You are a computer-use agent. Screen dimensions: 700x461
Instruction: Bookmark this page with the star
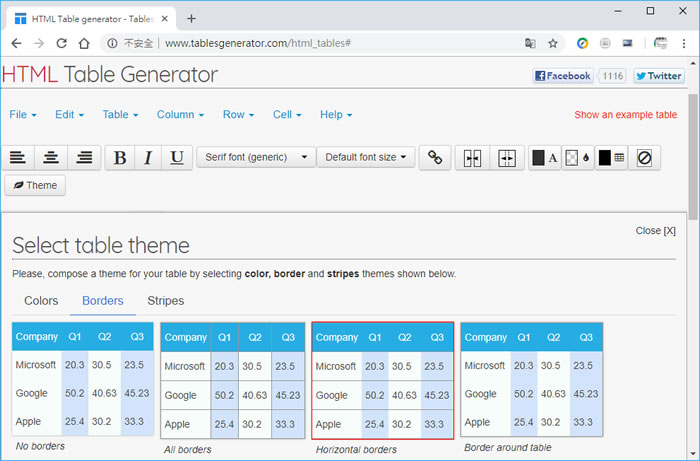coord(553,43)
